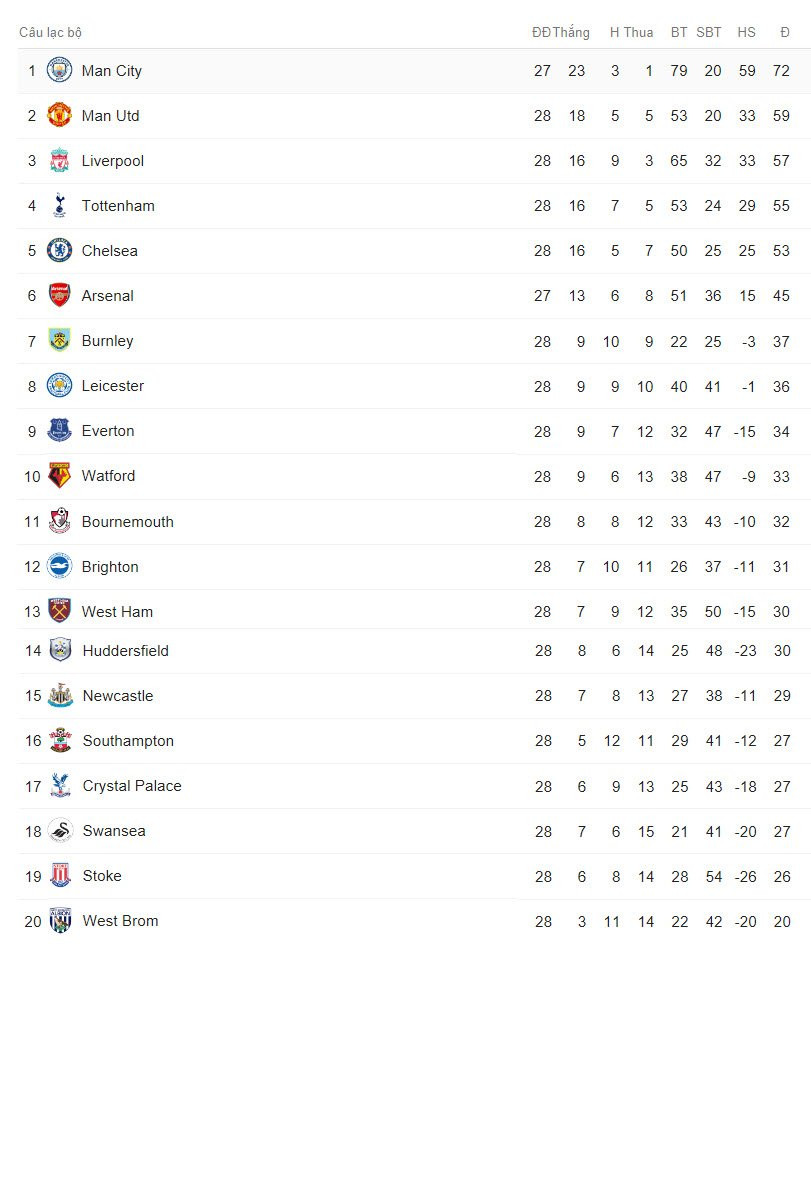Screen dimensions: 811x1200
Task: Select the Huddersfield team name
Action: pos(126,651)
